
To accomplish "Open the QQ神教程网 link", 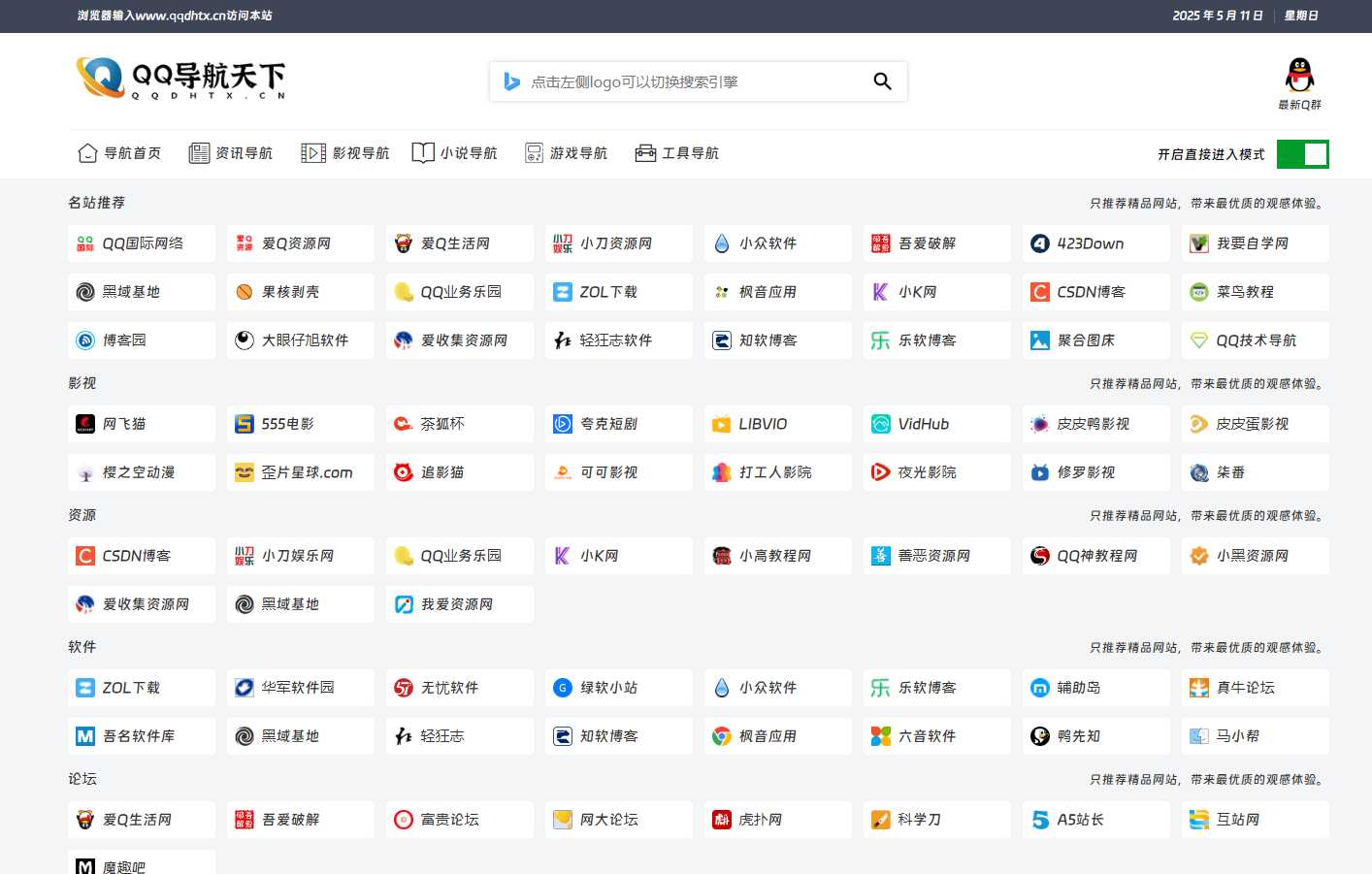I will tap(1096, 556).
